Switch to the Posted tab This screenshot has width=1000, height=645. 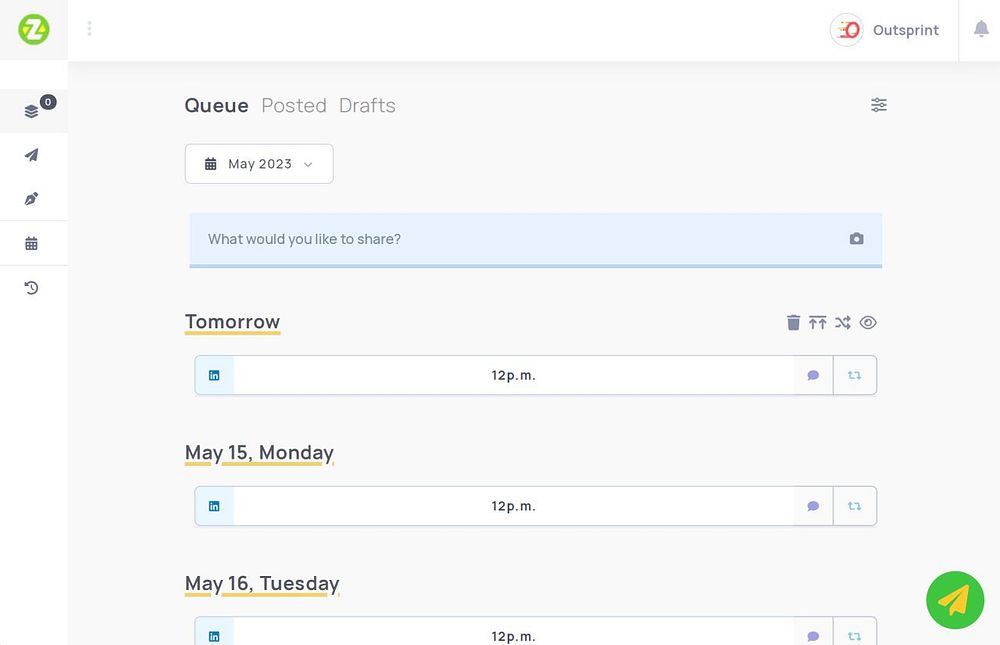294,105
